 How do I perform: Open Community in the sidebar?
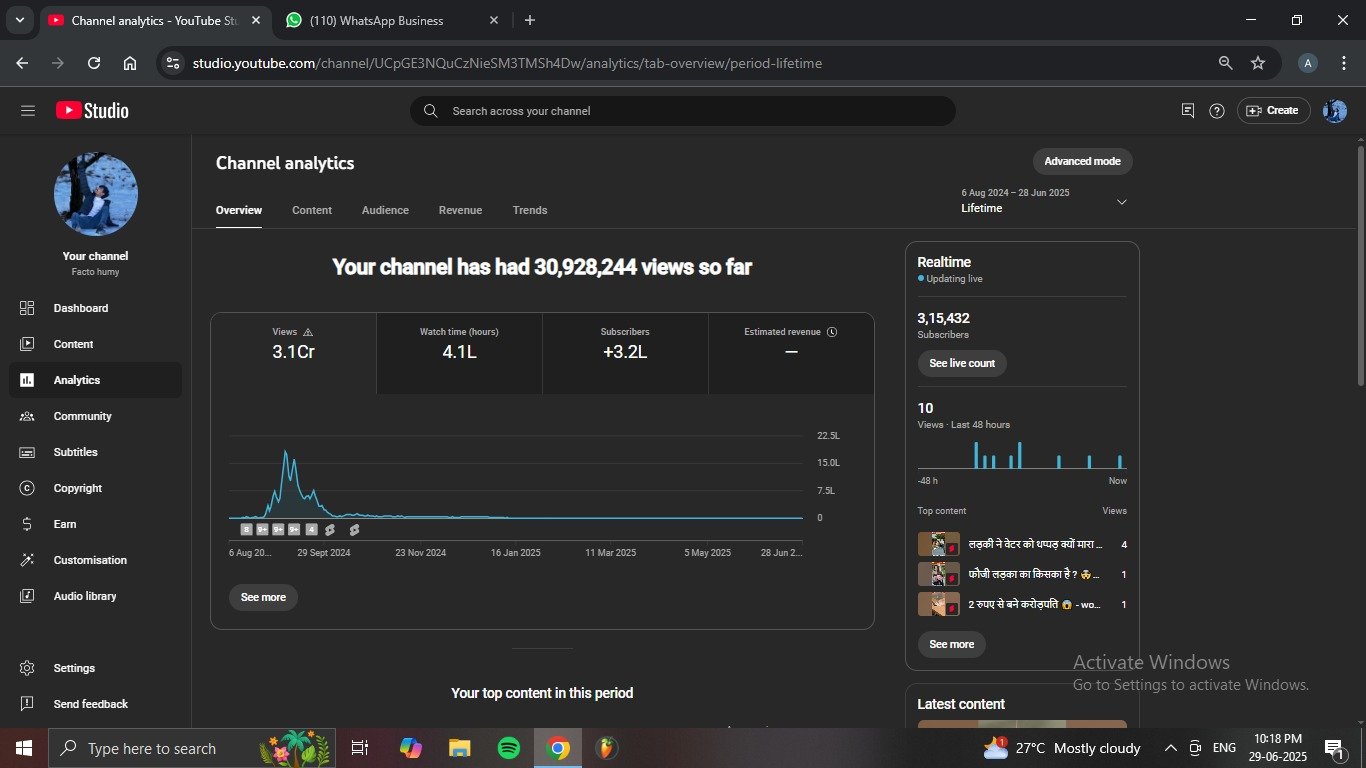pos(96,416)
